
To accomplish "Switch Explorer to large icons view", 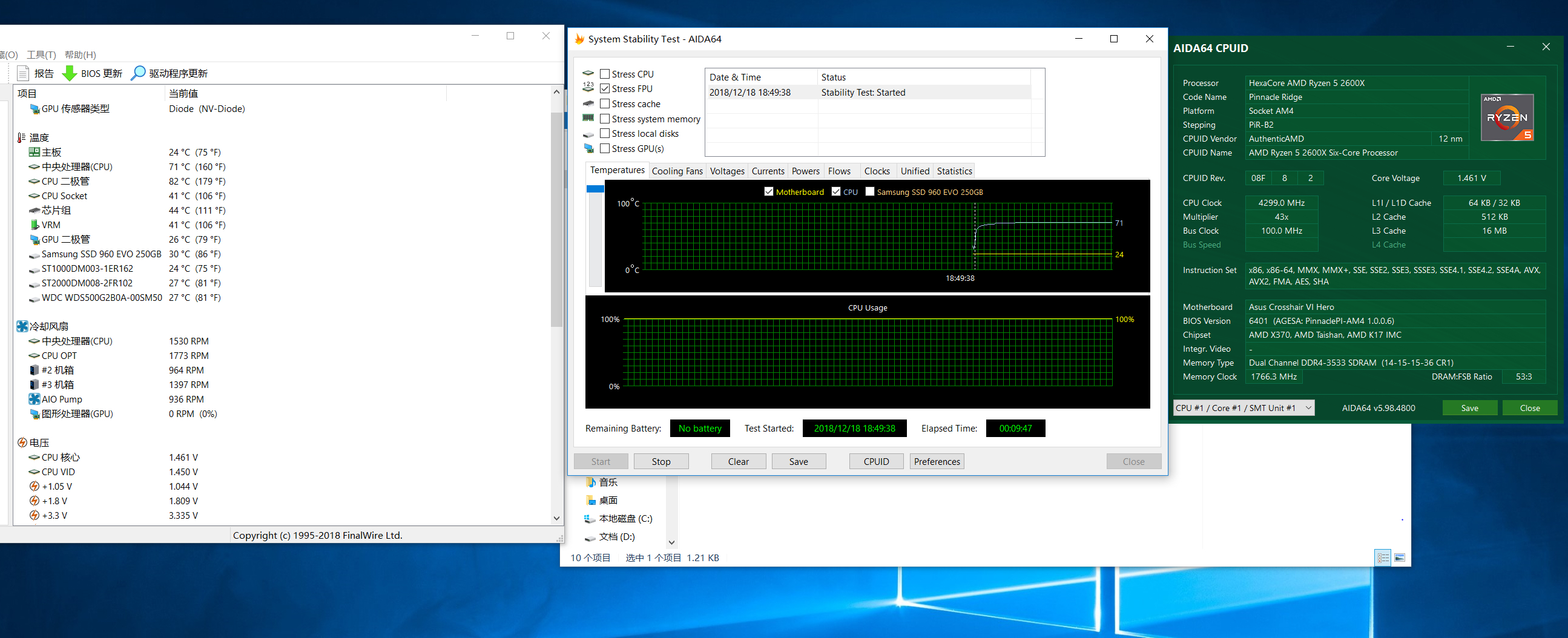I will 1399,557.
